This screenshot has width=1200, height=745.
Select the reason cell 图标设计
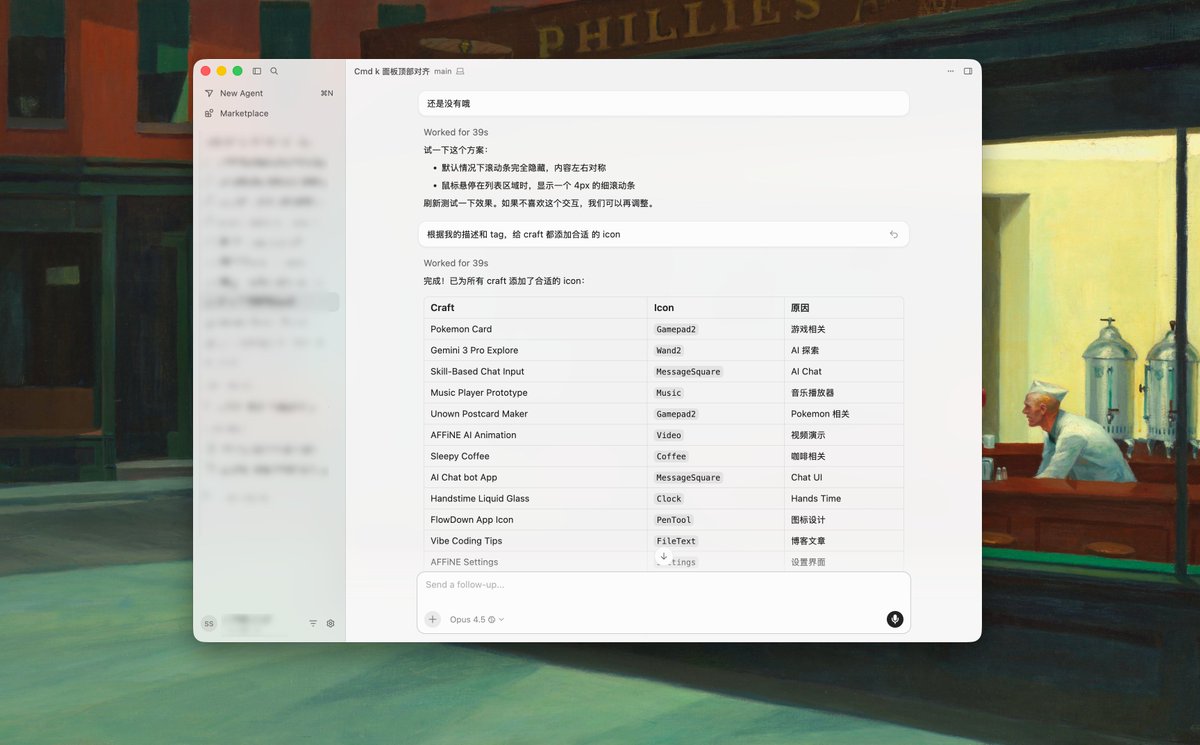click(844, 520)
